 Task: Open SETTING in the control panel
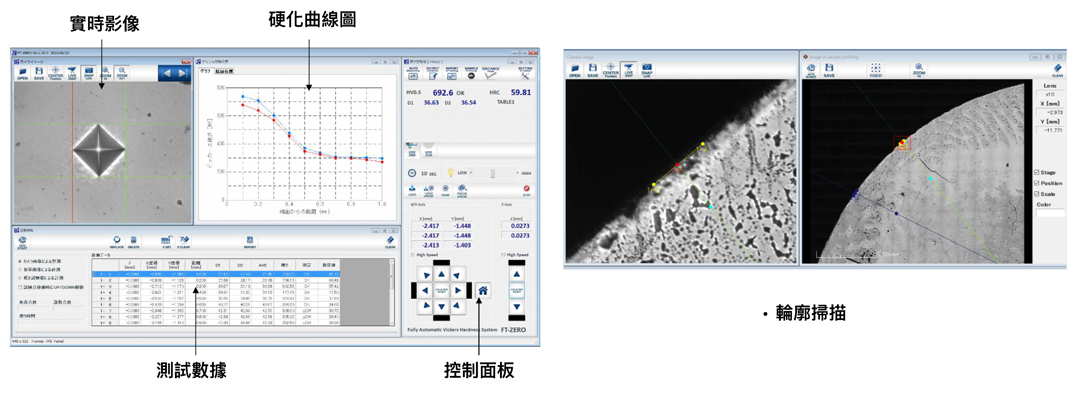coord(525,73)
